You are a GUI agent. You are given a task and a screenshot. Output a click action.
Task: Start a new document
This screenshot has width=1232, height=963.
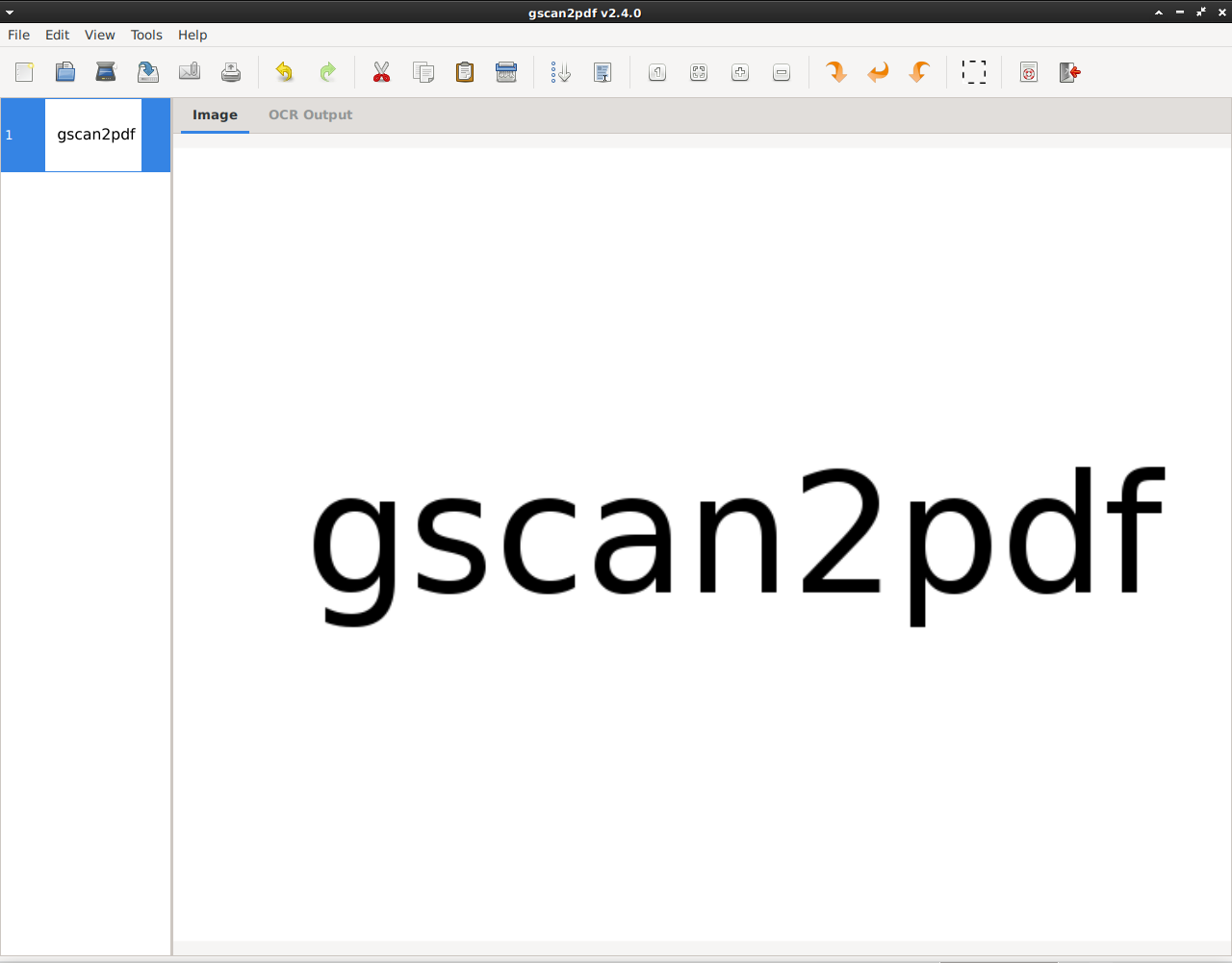(23, 72)
